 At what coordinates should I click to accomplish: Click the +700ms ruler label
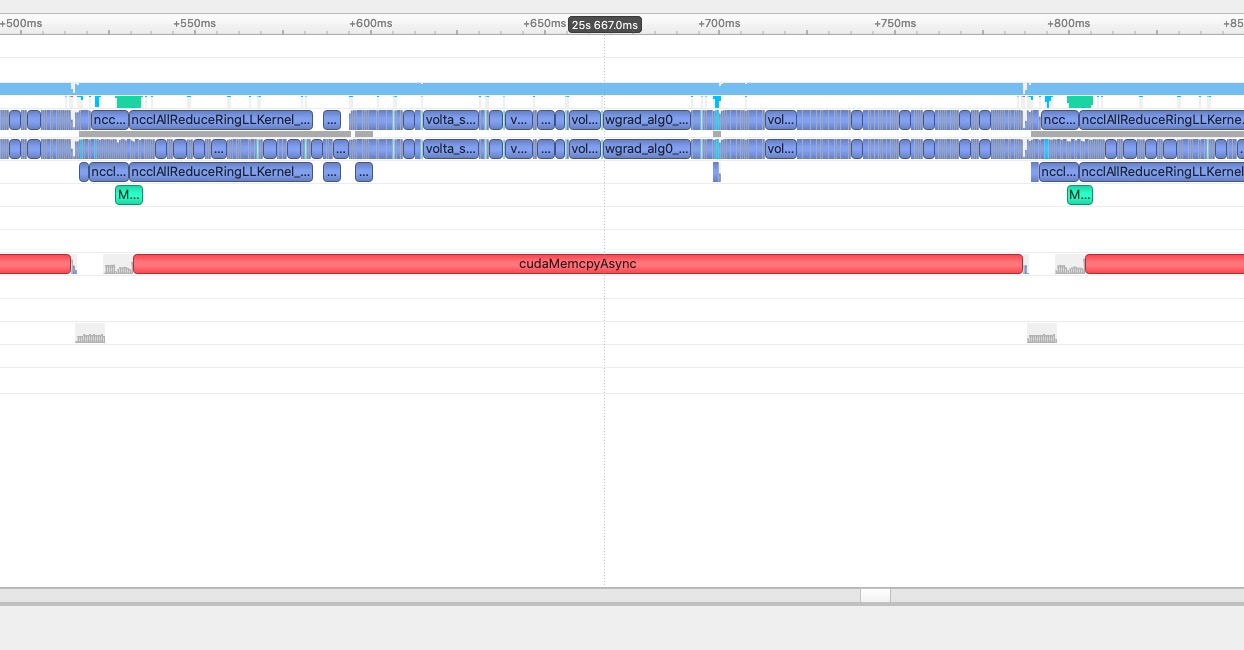719,23
